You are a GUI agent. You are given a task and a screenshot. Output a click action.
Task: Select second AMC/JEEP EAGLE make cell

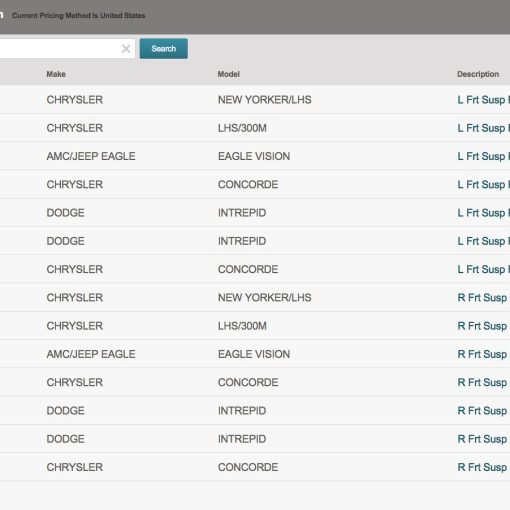pos(91,354)
